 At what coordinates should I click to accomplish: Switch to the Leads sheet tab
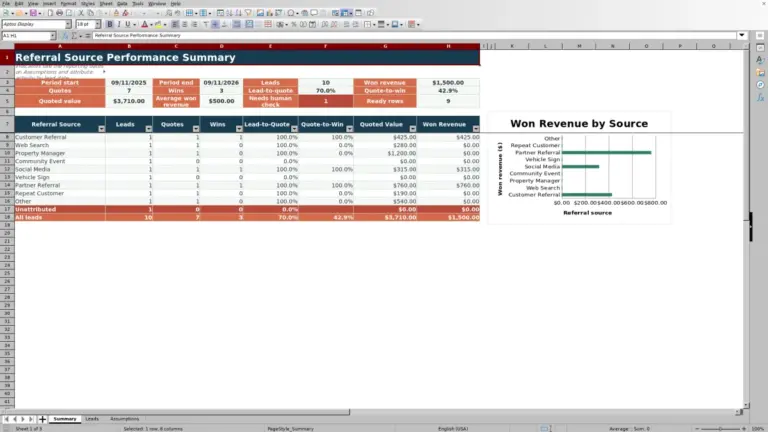pyautogui.click(x=92, y=419)
